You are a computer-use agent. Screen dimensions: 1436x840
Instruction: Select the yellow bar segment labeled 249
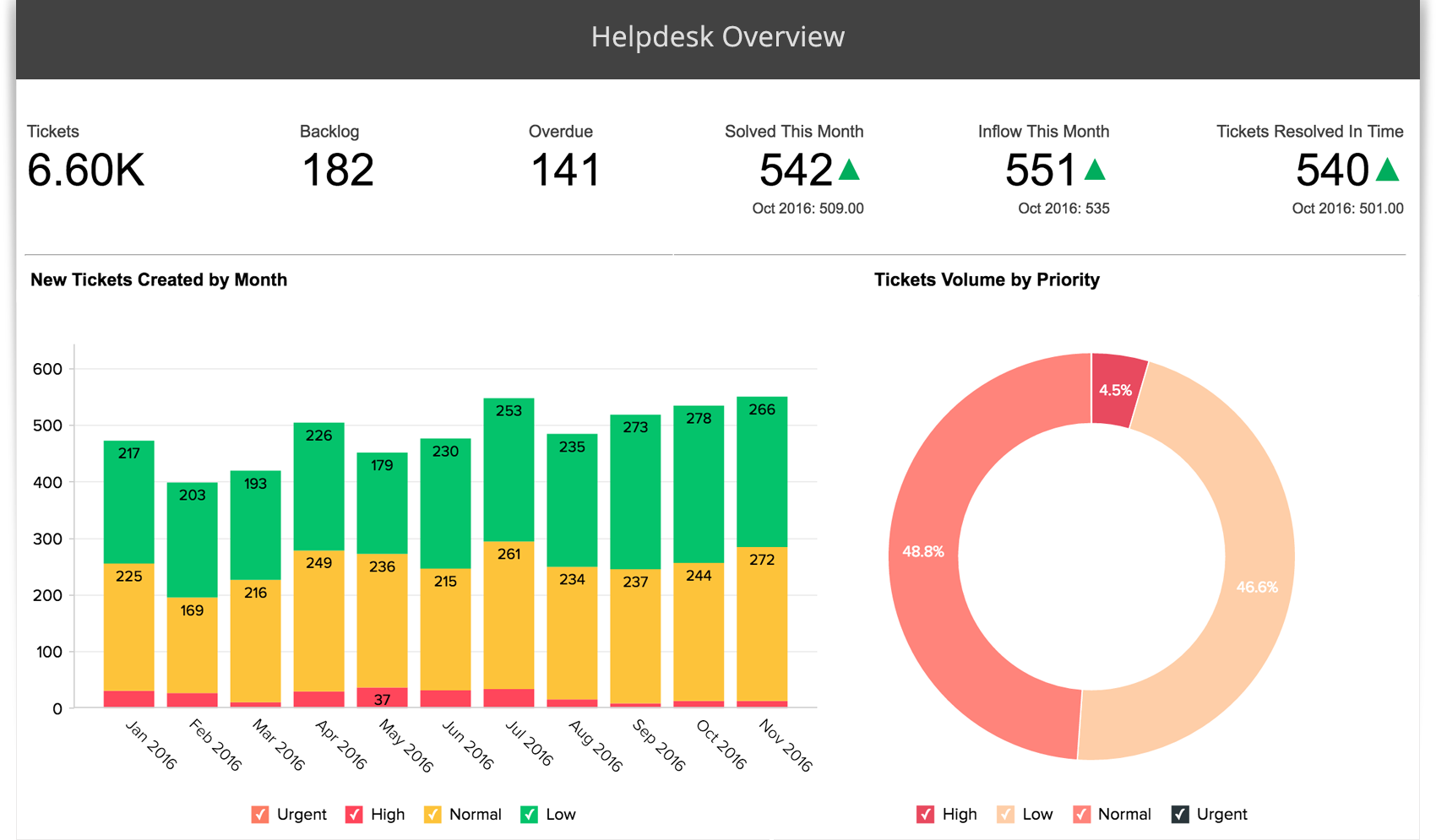click(x=319, y=621)
